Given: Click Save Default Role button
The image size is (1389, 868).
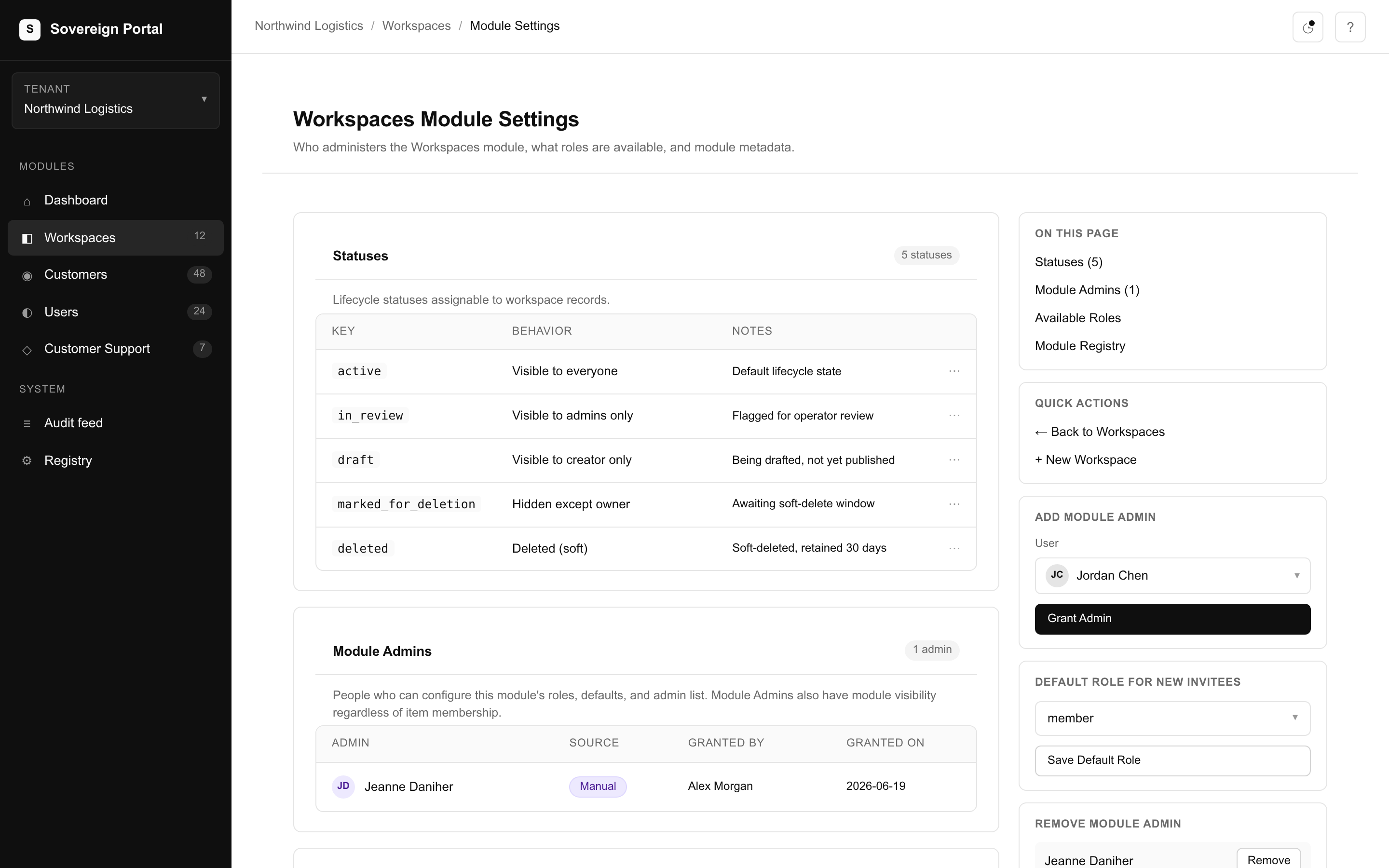Looking at the screenshot, I should coord(1172,760).
